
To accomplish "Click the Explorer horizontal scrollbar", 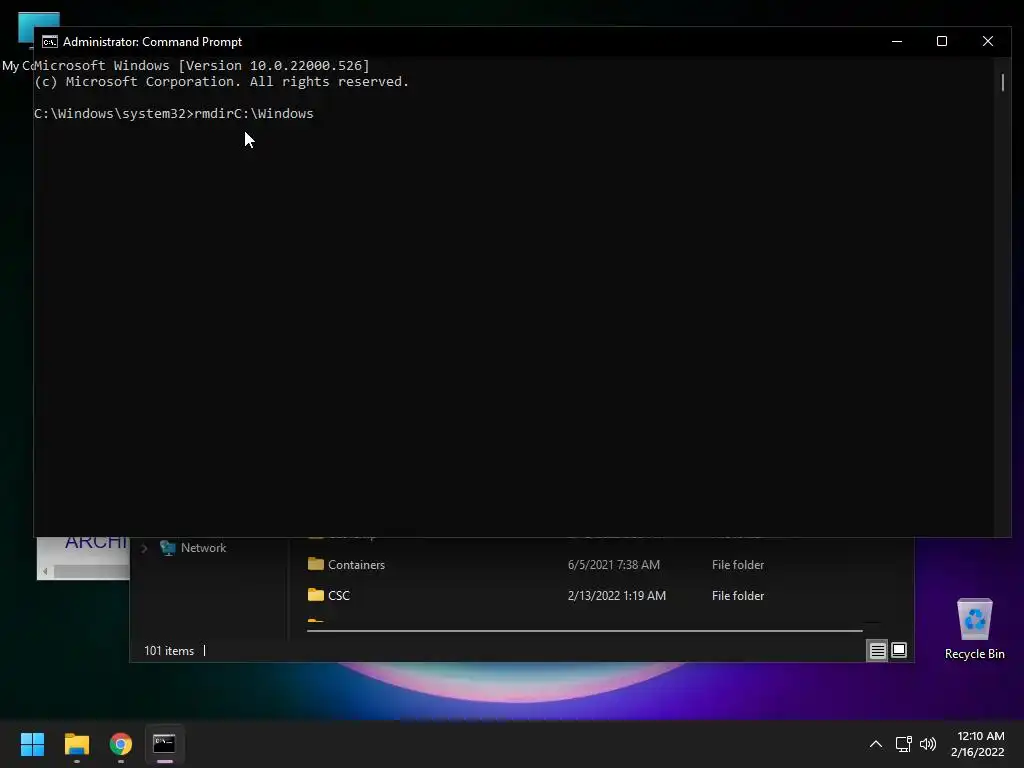I will click(x=584, y=631).
